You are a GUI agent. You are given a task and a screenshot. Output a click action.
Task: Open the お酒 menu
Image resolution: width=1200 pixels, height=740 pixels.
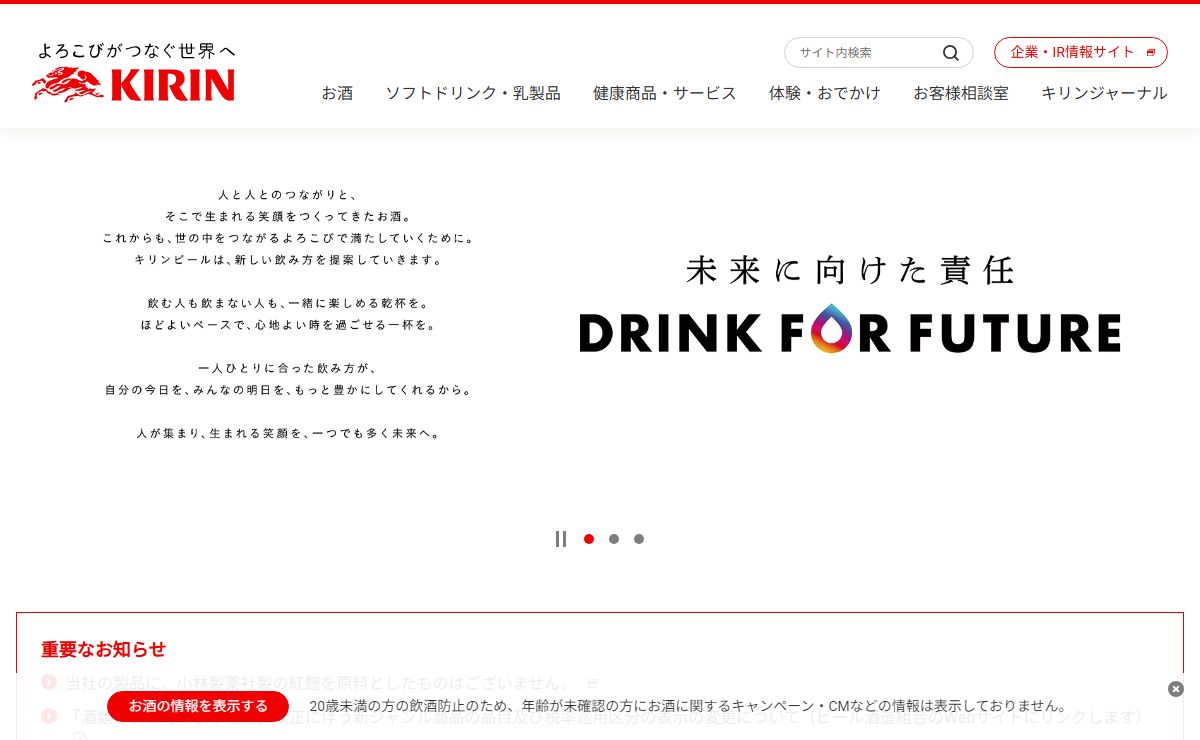(x=337, y=93)
